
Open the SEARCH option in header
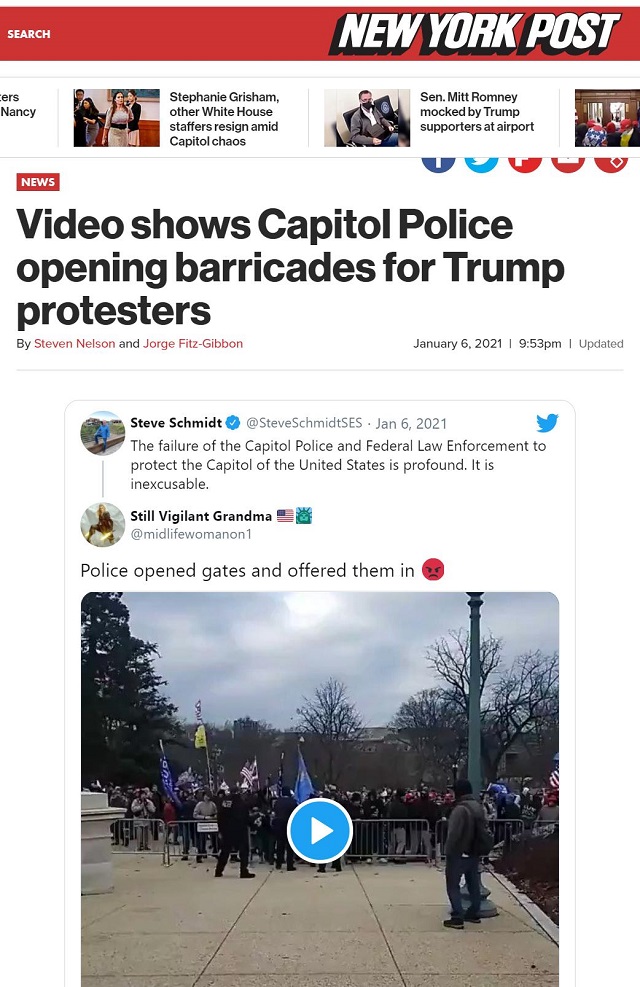pyautogui.click(x=29, y=34)
